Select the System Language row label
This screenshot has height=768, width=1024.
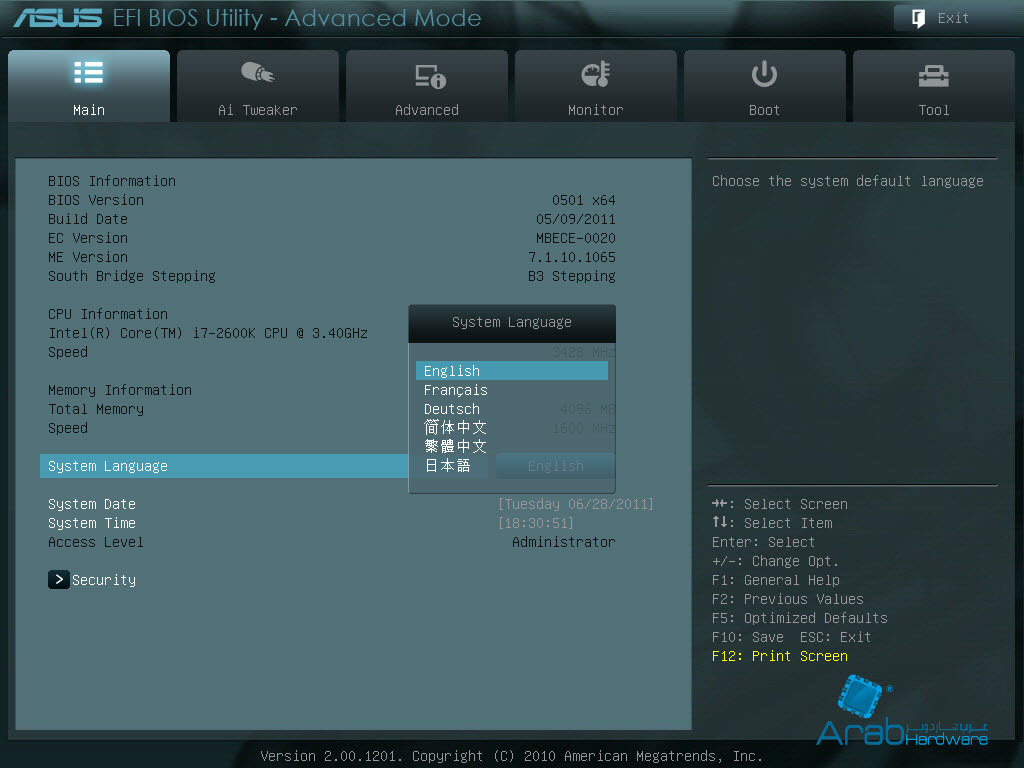click(x=108, y=466)
